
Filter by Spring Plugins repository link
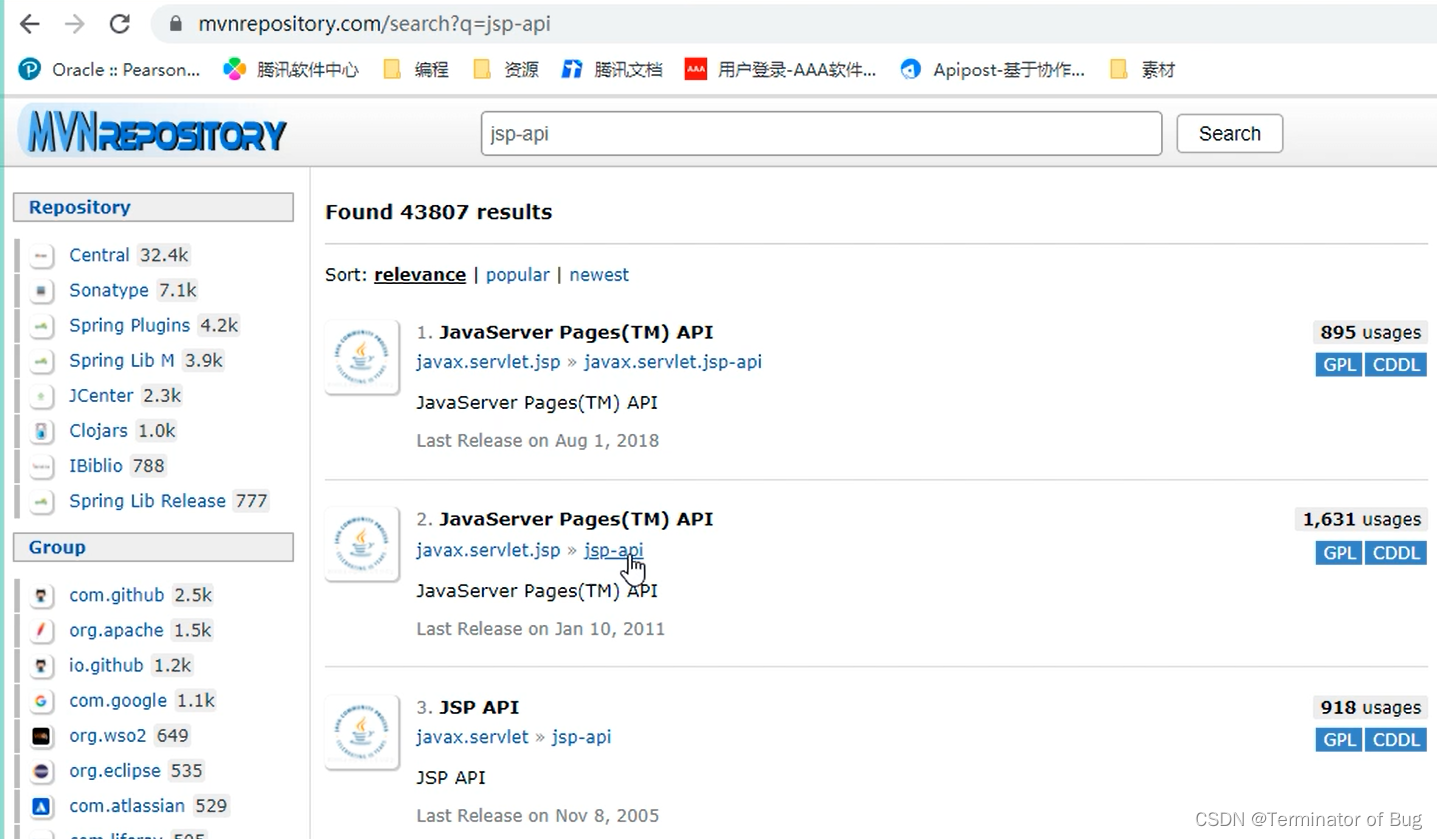click(x=129, y=325)
